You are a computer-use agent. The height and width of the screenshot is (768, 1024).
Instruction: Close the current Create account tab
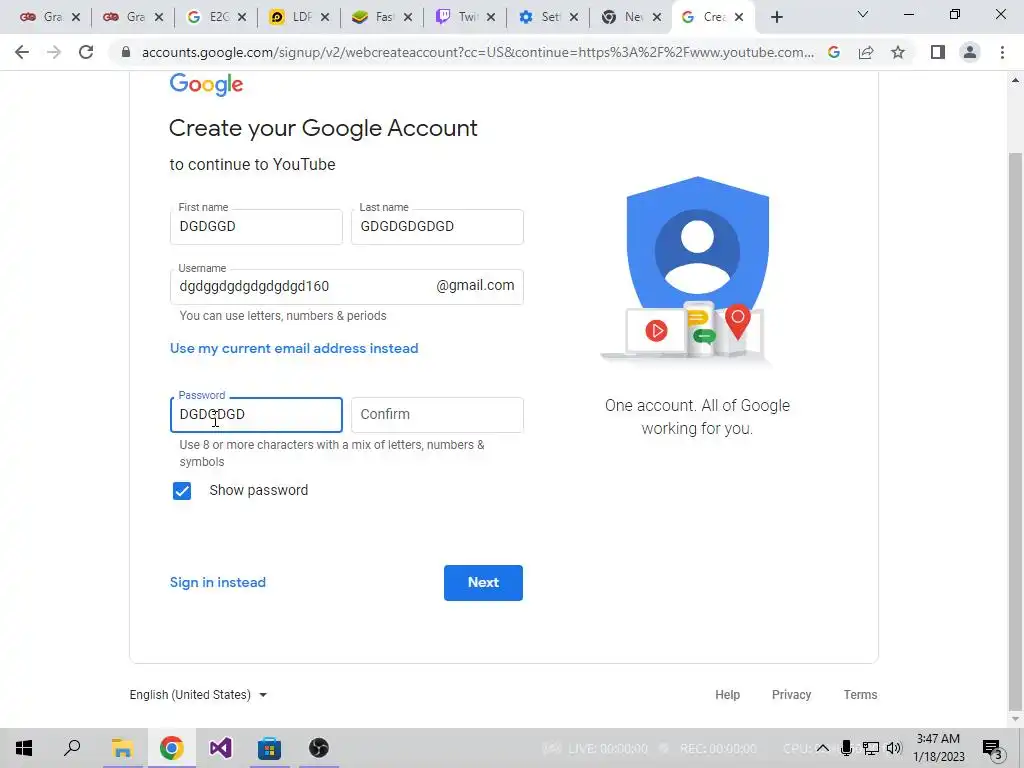[x=739, y=18]
